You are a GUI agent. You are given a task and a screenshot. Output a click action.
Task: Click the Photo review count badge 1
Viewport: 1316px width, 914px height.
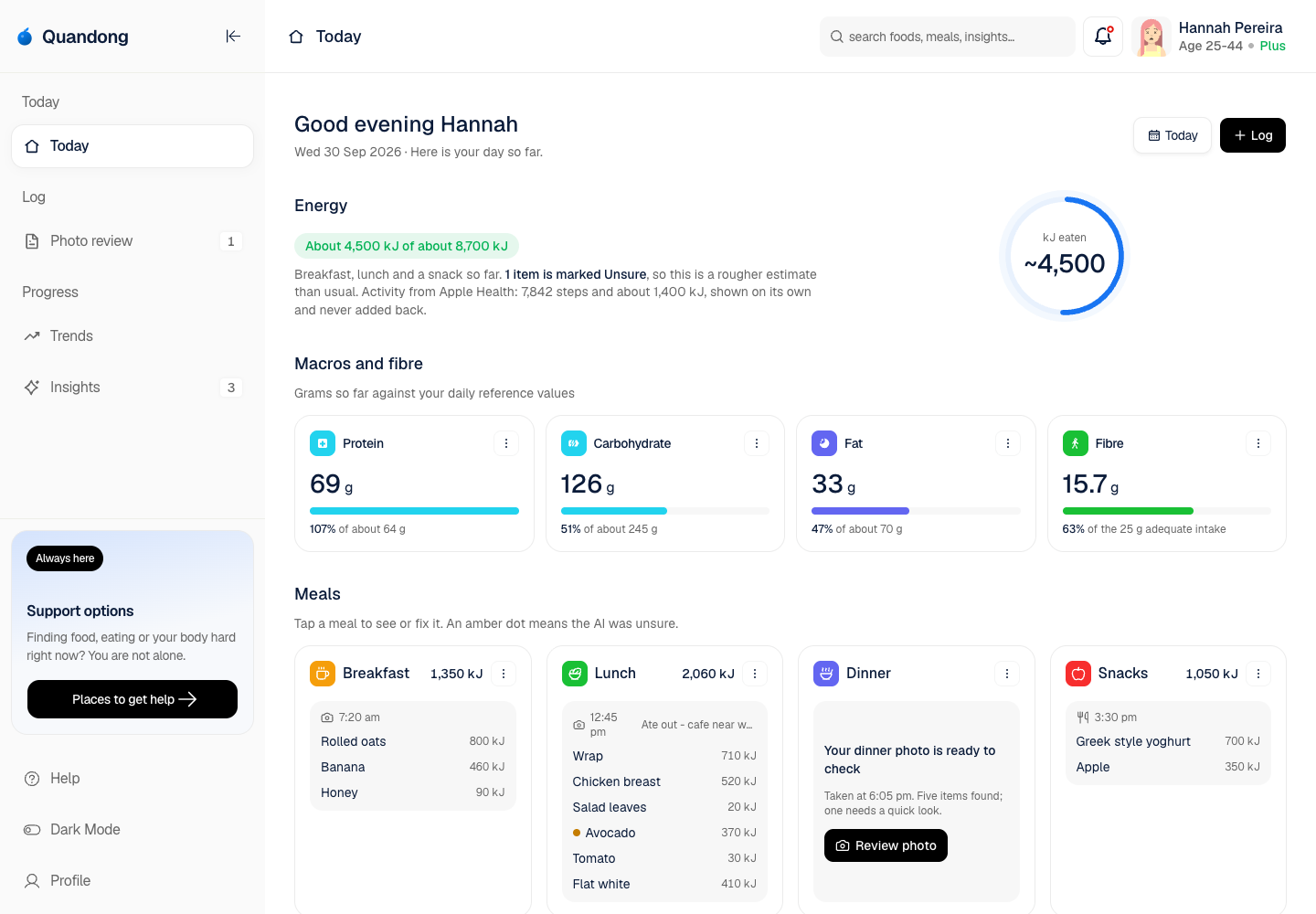point(231,241)
